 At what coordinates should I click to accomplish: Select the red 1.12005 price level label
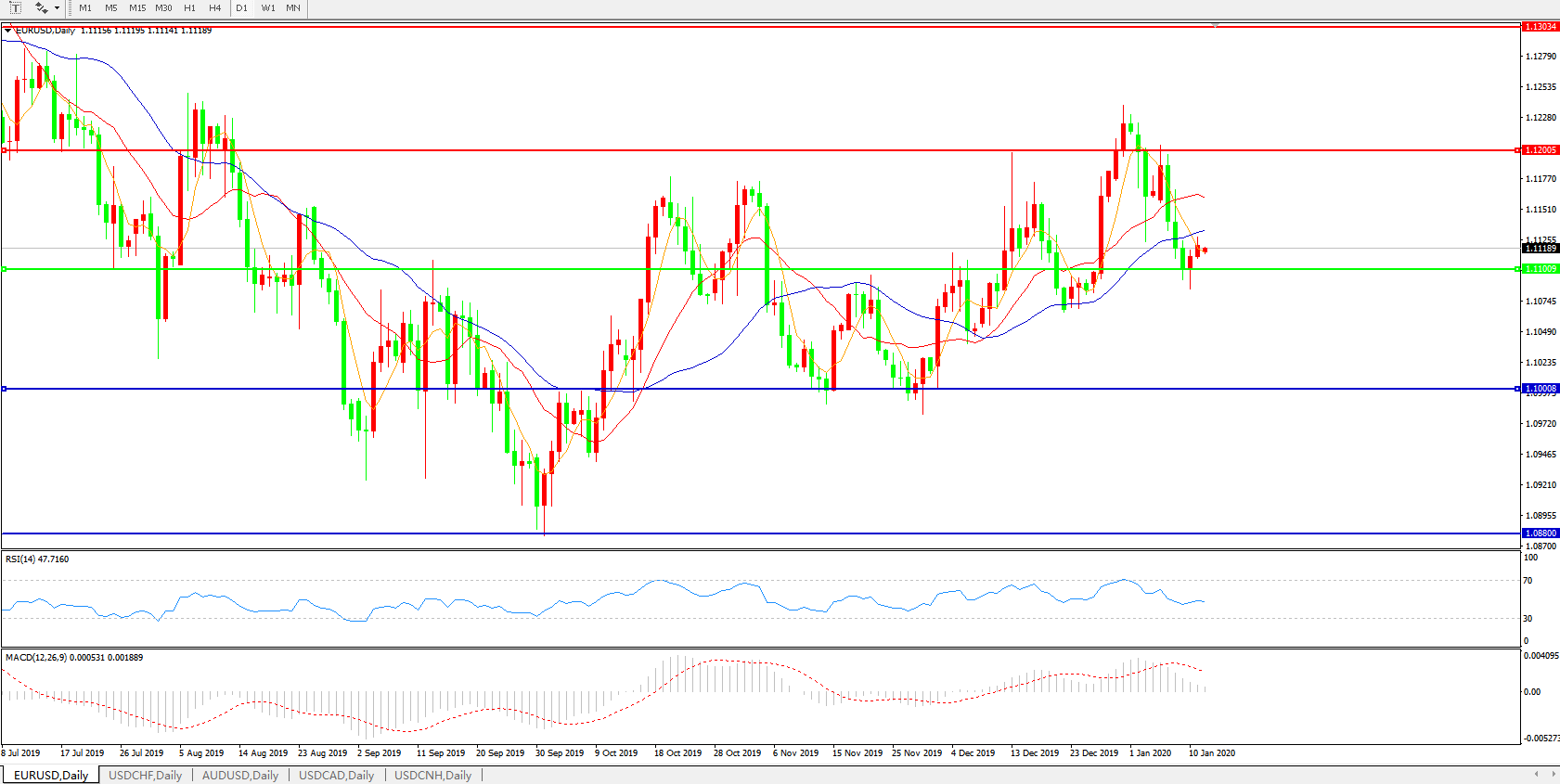coord(1541,150)
